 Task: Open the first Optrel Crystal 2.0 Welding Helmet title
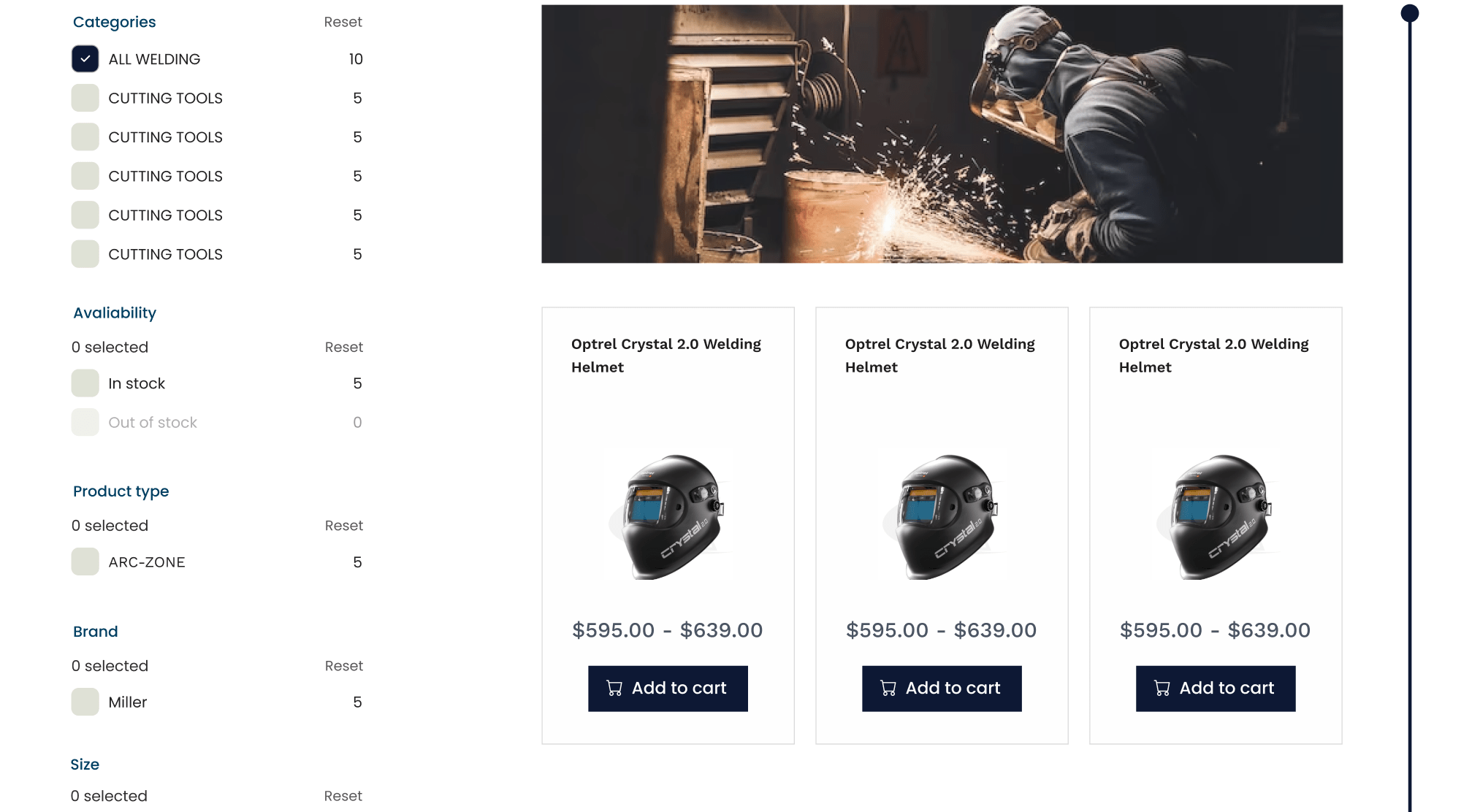coord(666,356)
